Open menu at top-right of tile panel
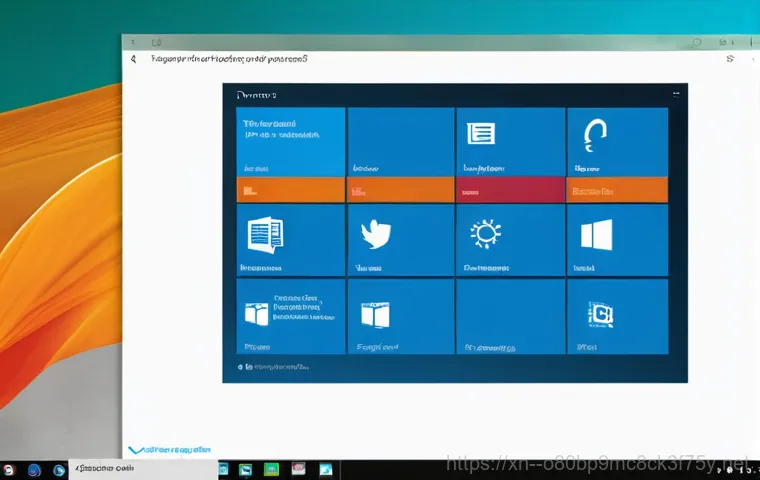The image size is (760, 480). pos(676,94)
